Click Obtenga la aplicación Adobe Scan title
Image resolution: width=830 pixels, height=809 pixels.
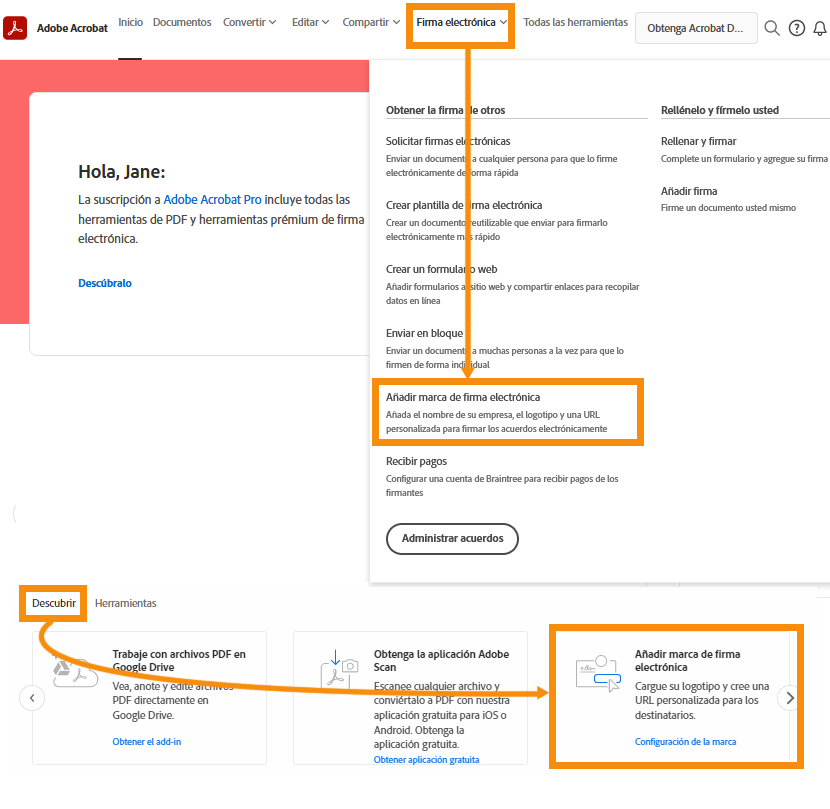441,660
